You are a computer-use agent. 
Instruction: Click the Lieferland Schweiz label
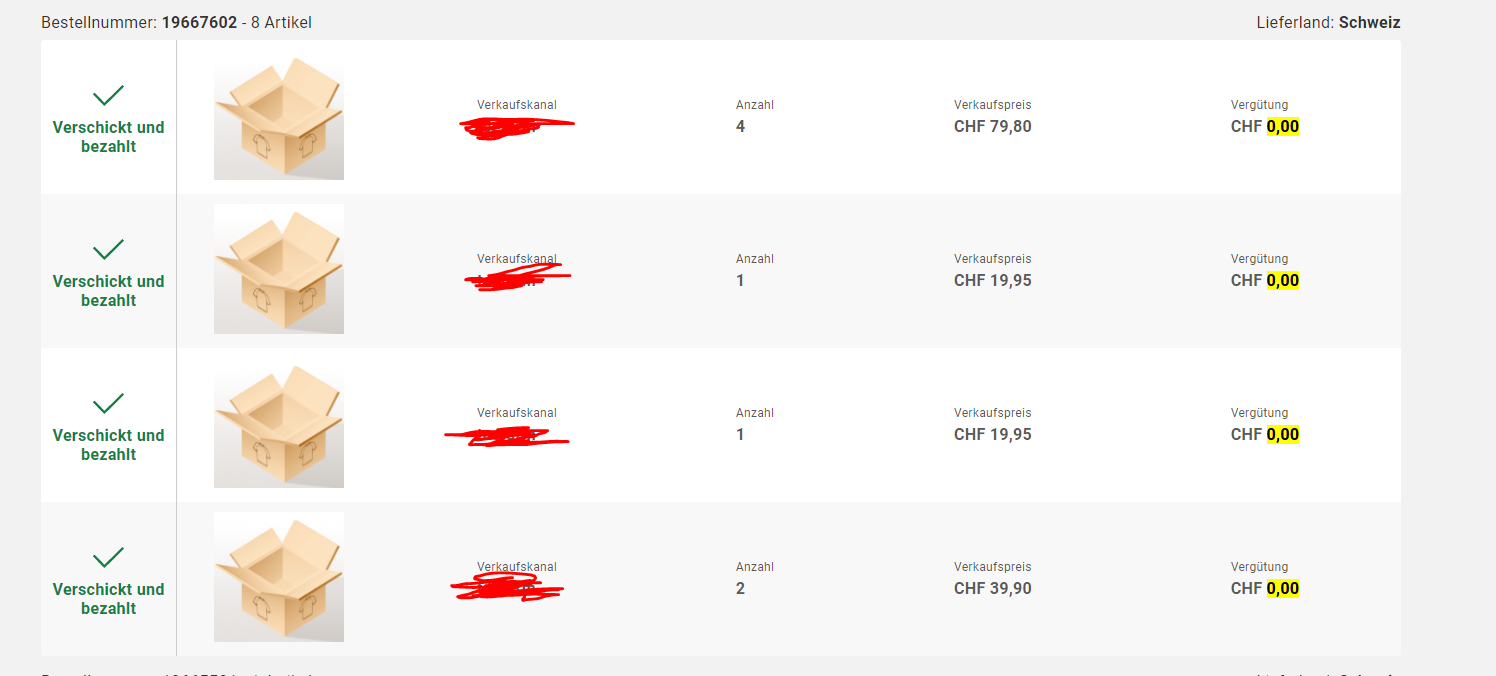pos(1328,22)
